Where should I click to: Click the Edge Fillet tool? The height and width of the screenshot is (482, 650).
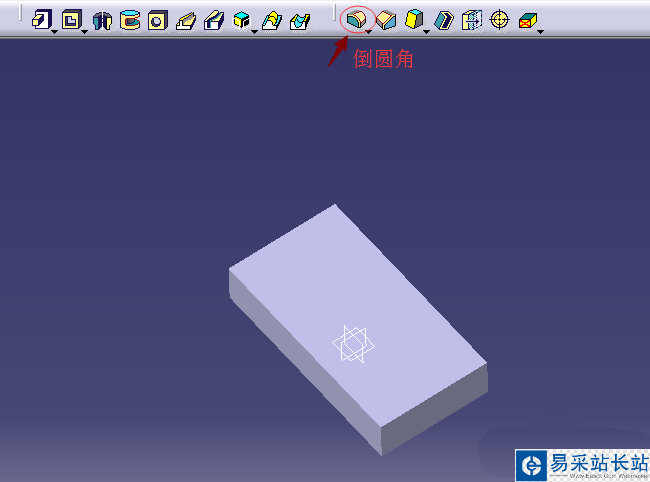pos(357,19)
